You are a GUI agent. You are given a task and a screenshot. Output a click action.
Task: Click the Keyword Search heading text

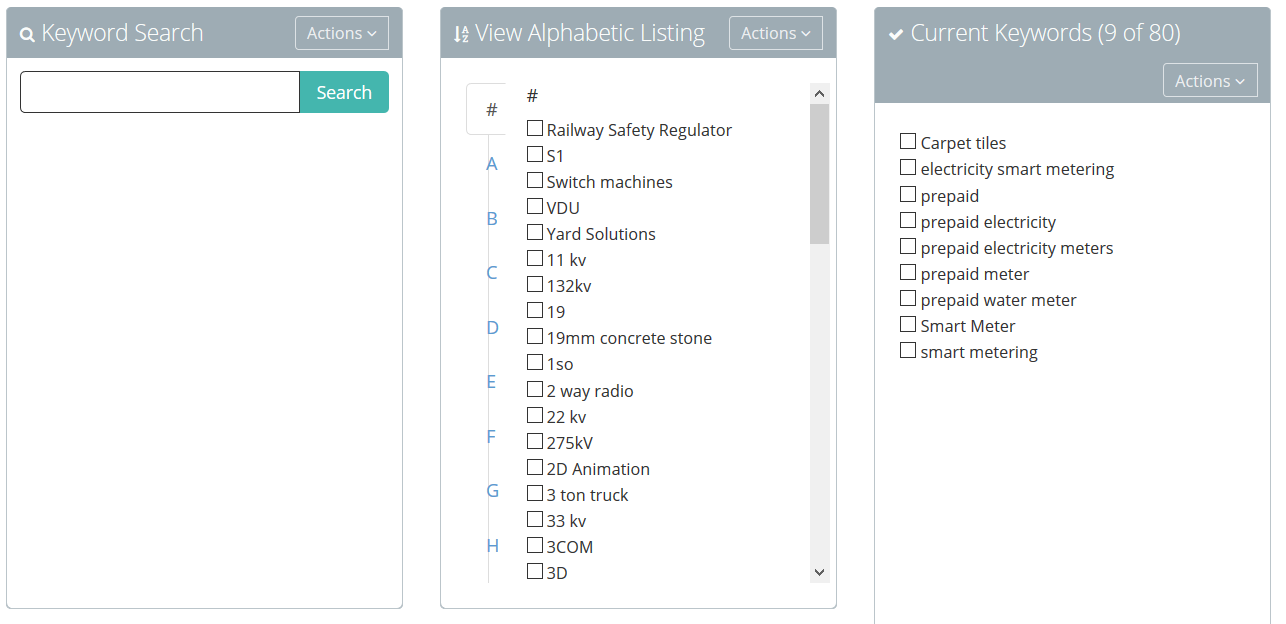coord(122,33)
